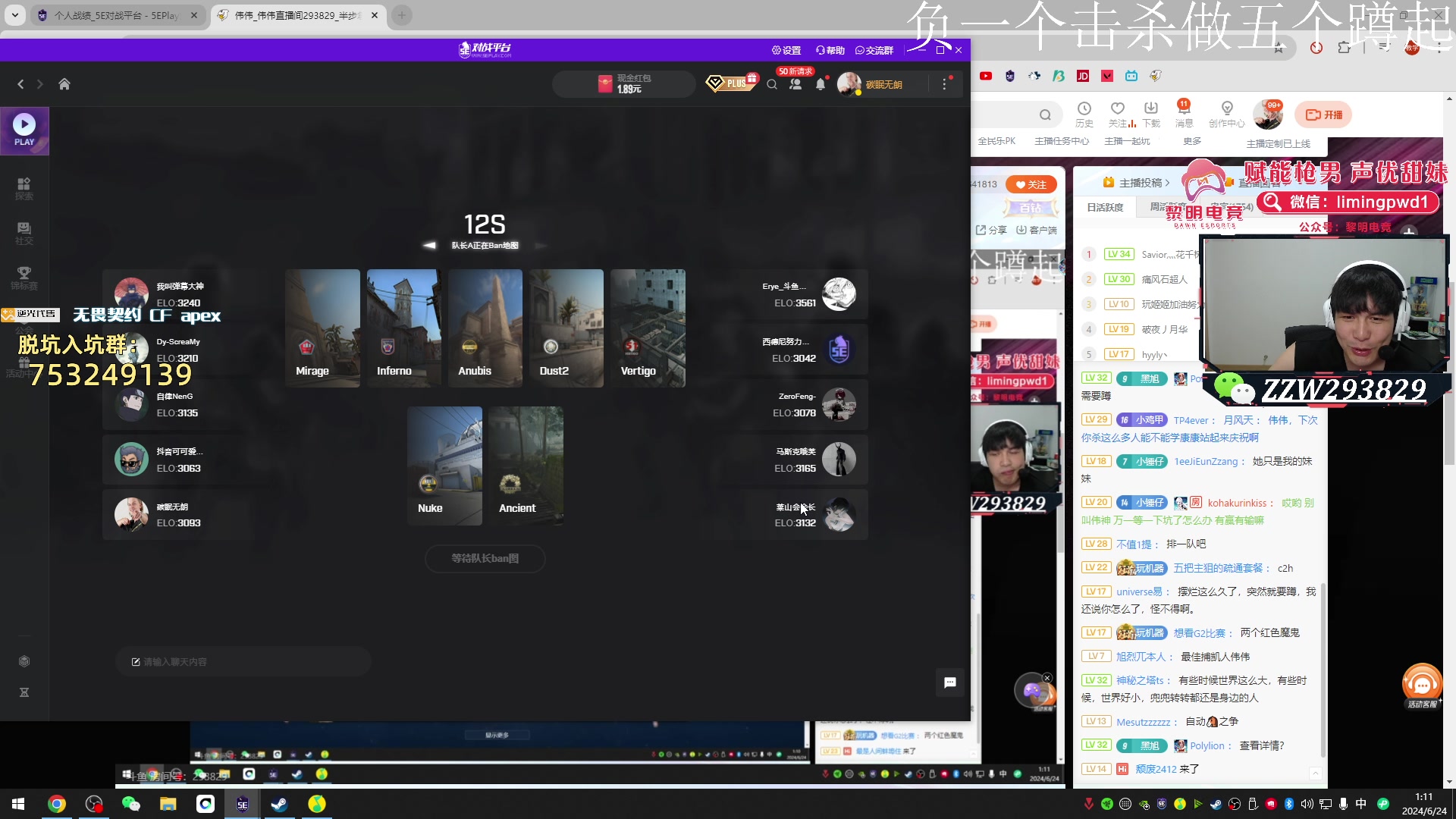Click the 开播 start streaming button

(x=1324, y=115)
